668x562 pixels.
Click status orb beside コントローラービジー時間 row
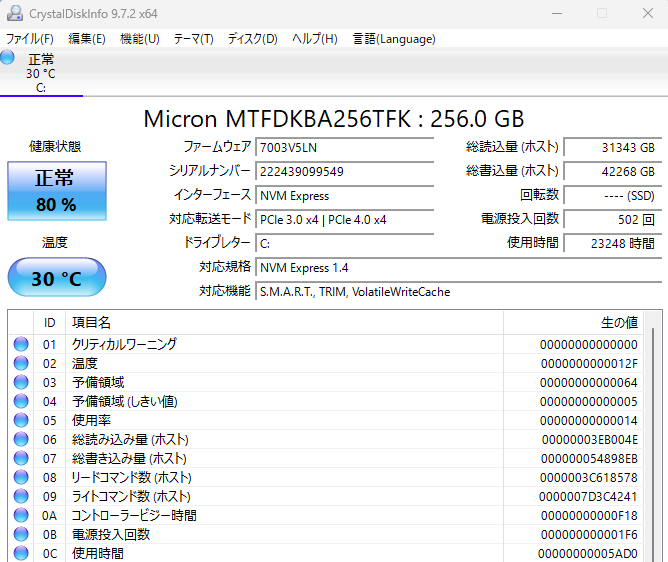(21, 515)
